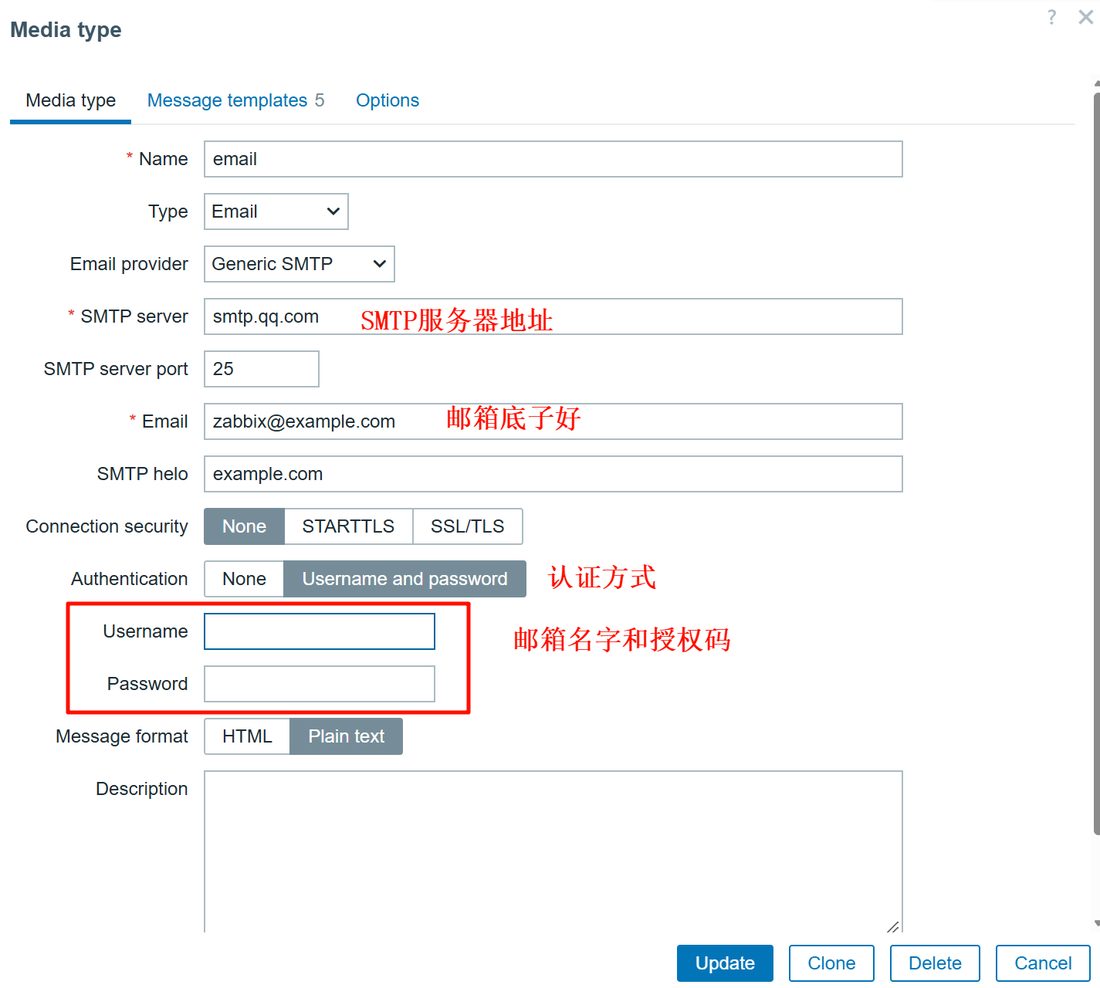The image size is (1100, 988).
Task: Click inside the Description text area
Action: (553, 851)
